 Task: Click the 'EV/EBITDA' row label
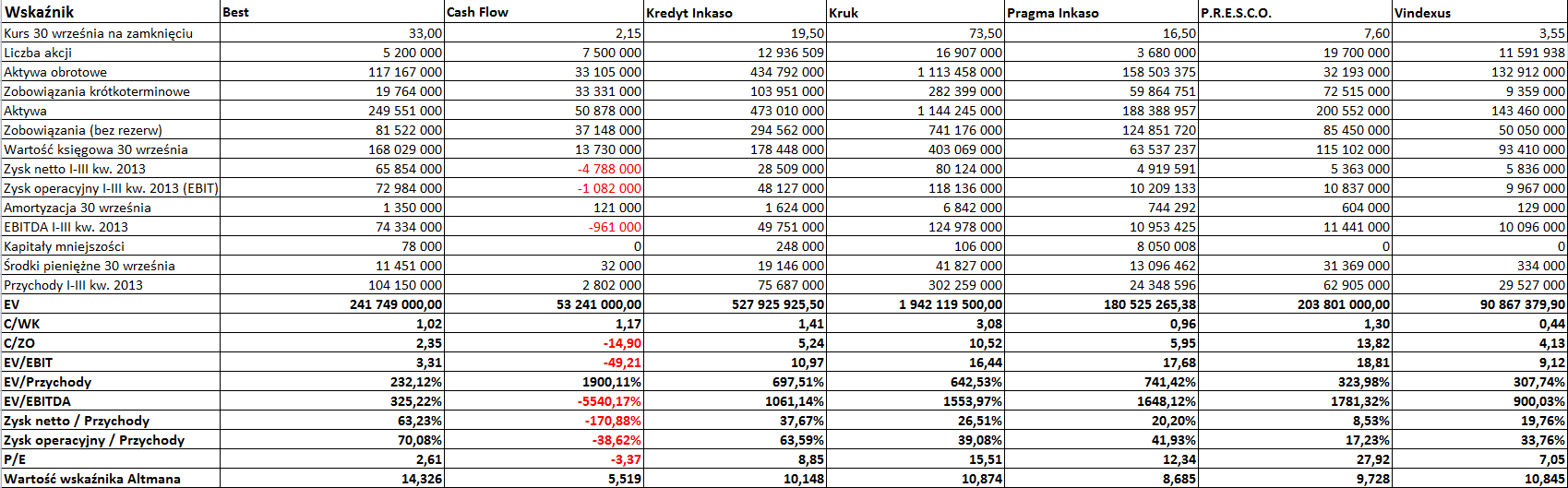coord(38,401)
